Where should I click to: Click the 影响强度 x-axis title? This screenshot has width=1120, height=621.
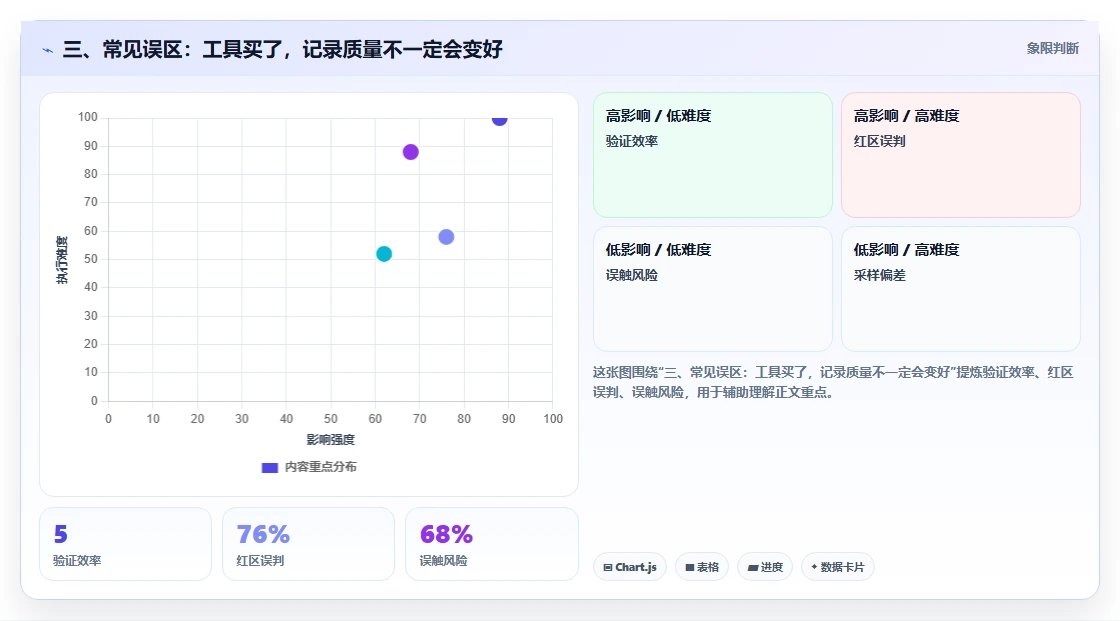[x=331, y=439]
